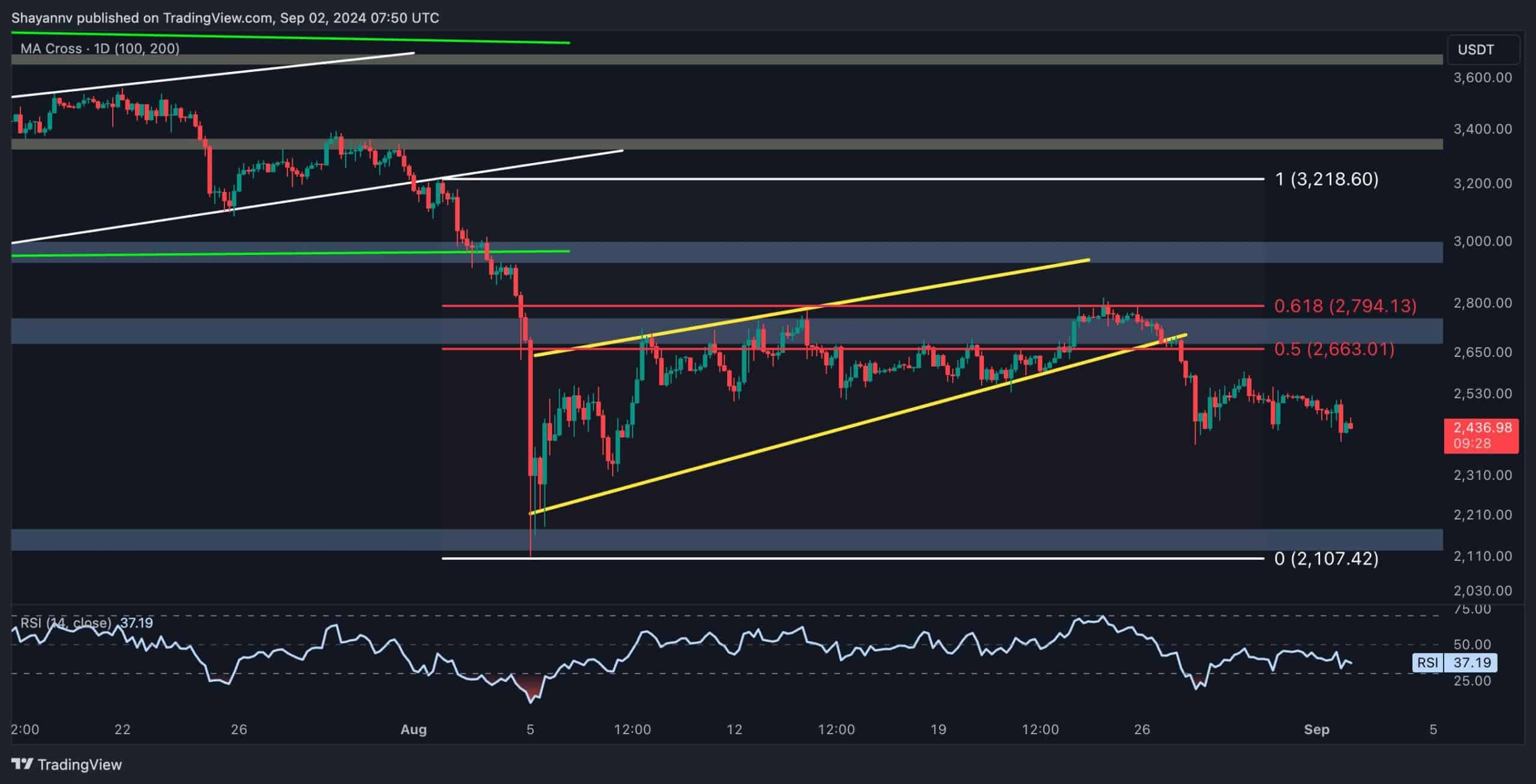The width and height of the screenshot is (1536, 784).
Task: Click the 2,030.00 price scale label
Action: point(1482,591)
